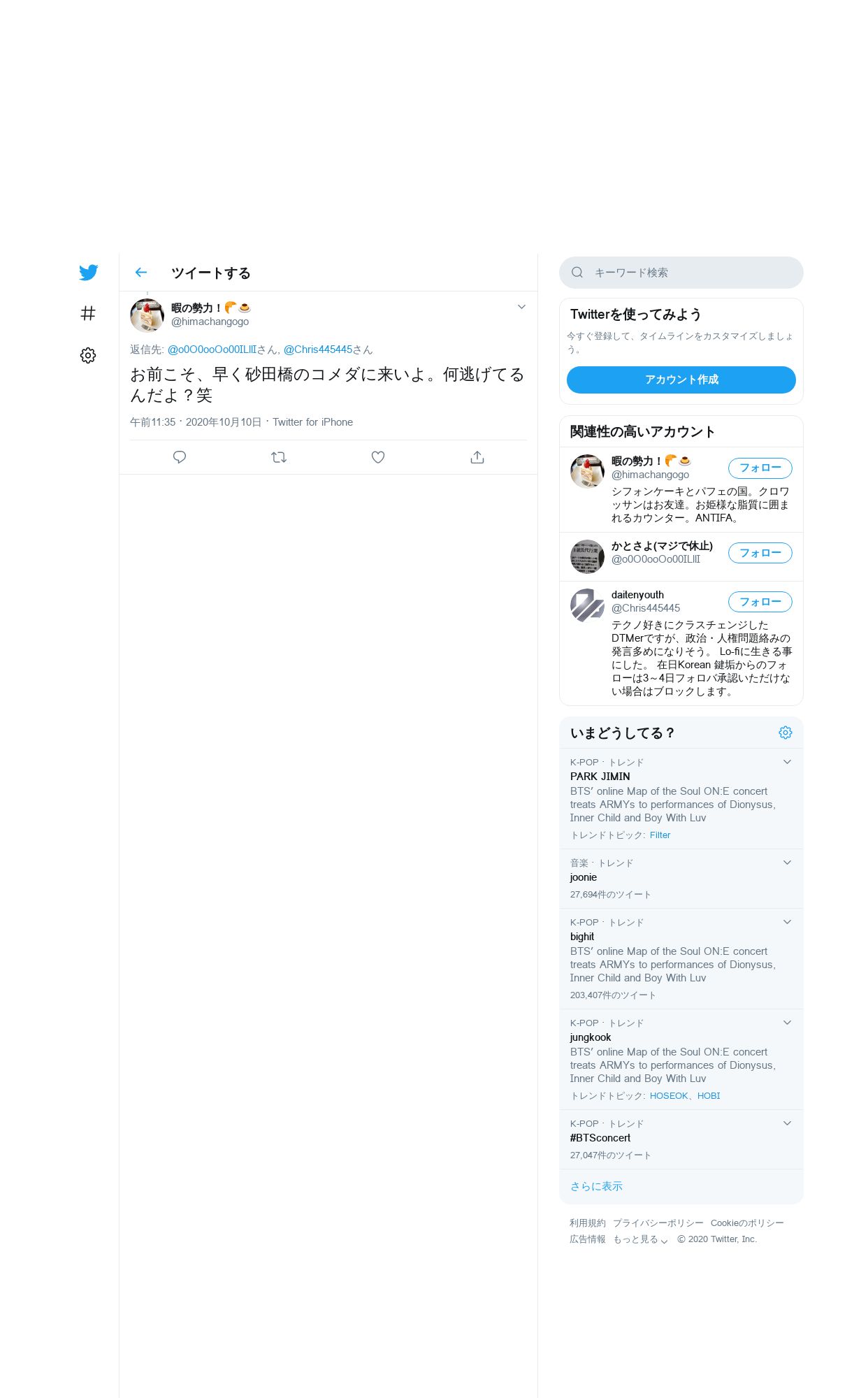The height and width of the screenshot is (1398, 868).
Task: Click the Twitter bird home icon
Action: click(x=88, y=273)
